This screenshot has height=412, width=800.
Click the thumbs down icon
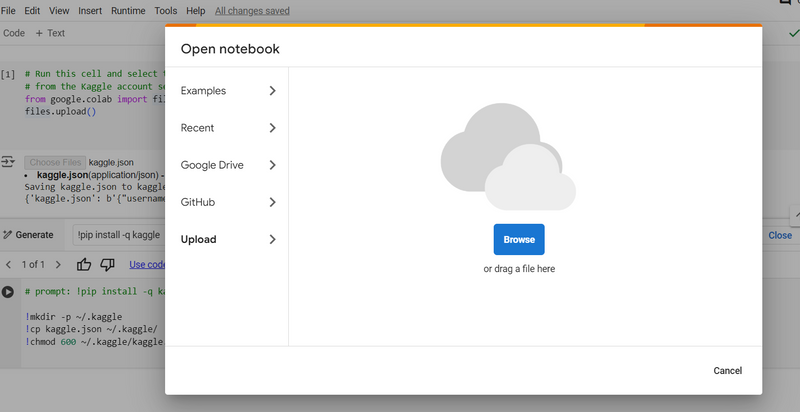click(x=107, y=265)
